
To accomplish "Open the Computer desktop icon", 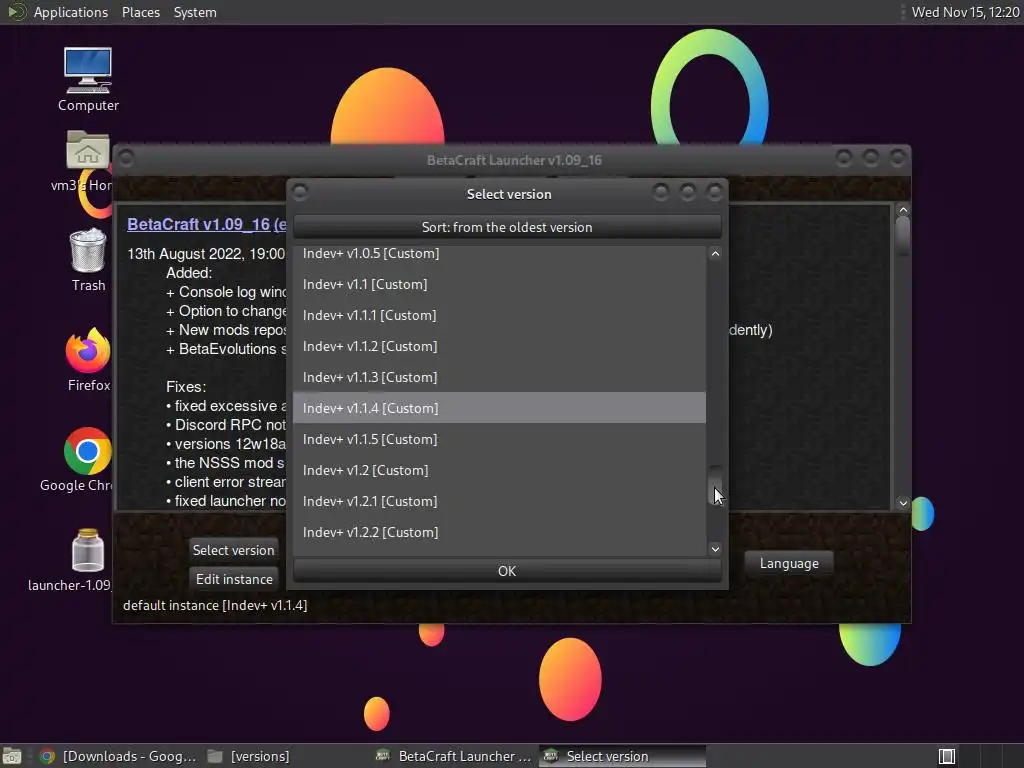I will tap(88, 79).
